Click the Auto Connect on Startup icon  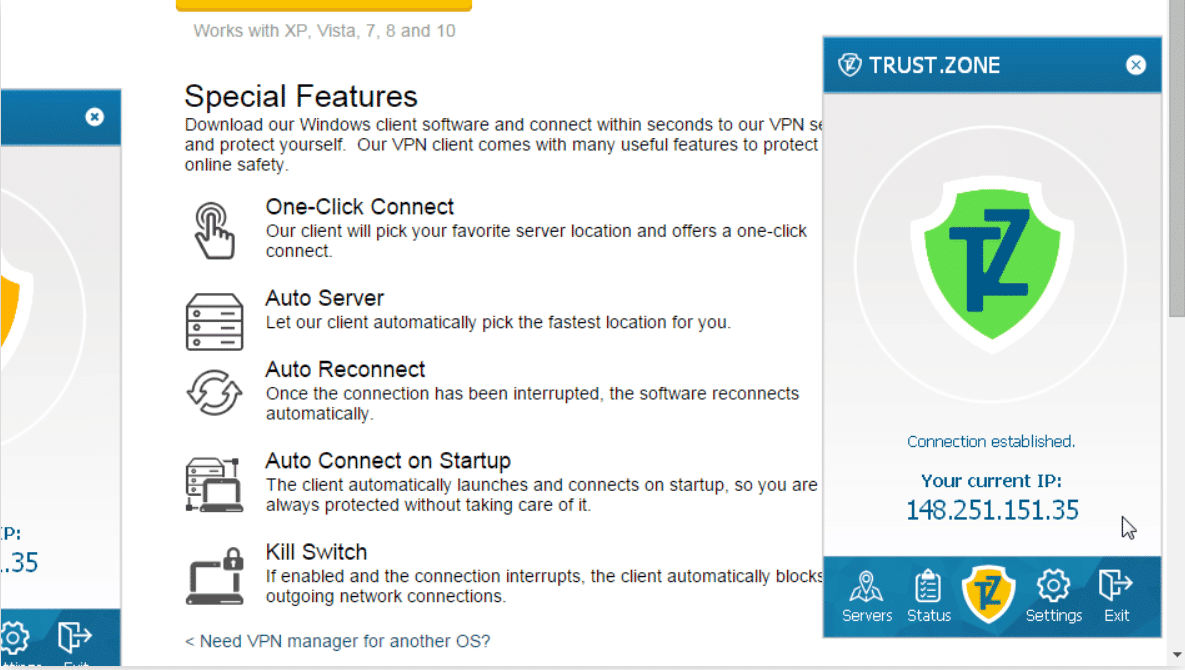(215, 485)
